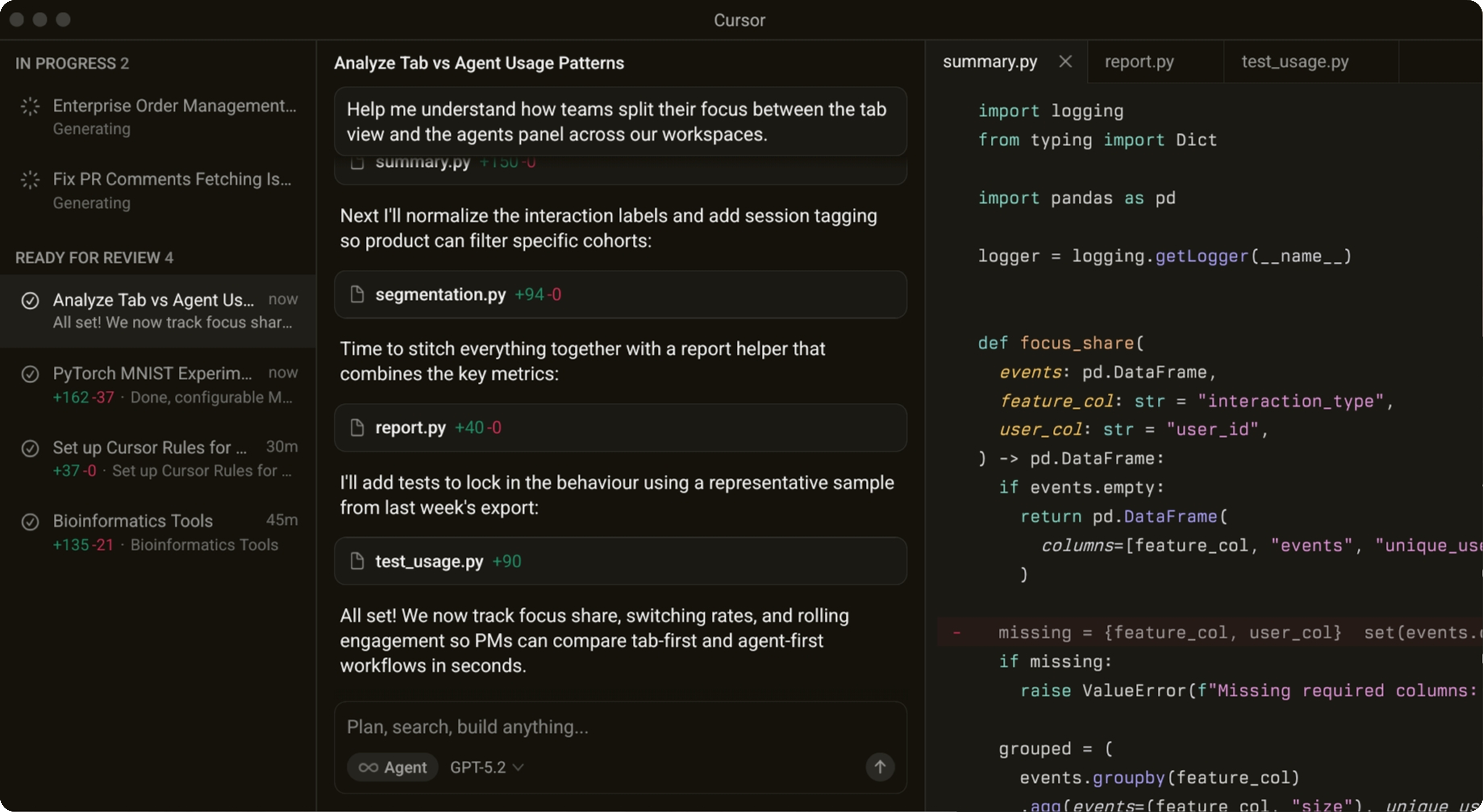Switch to the report.py editor tab
Image resolution: width=1483 pixels, height=812 pixels.
click(x=1139, y=61)
